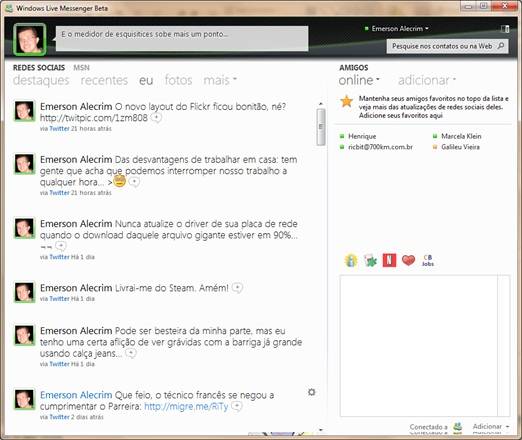Click the scroll-down arrow of feed
The image size is (522, 440).
(x=321, y=430)
